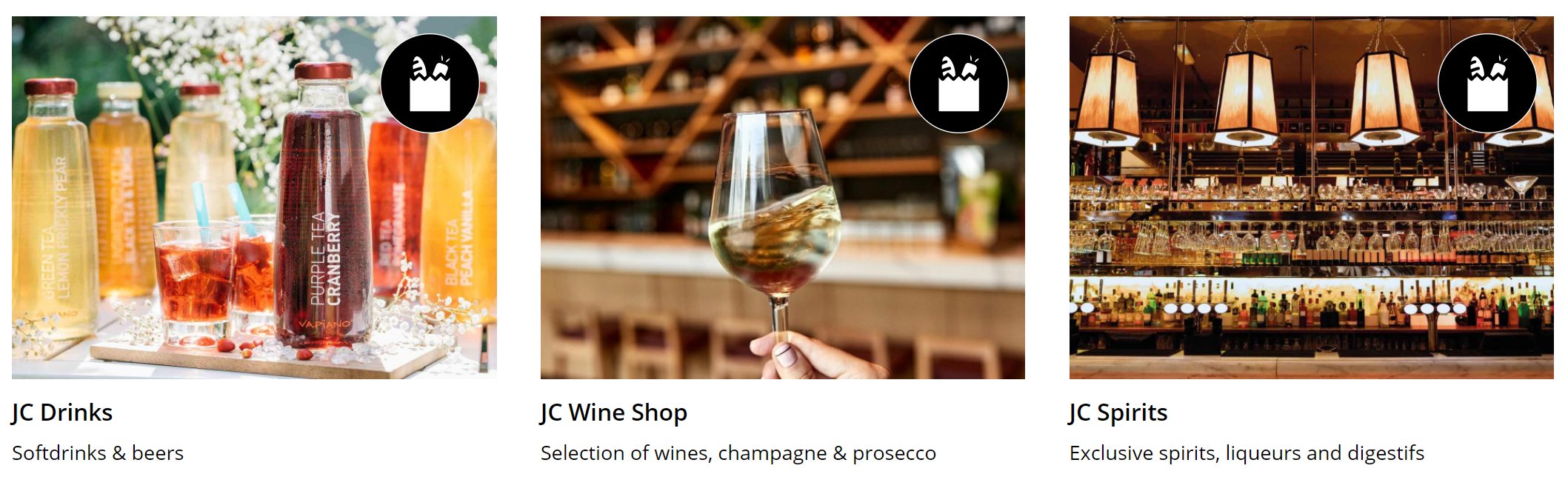Open the JC Spirits title link

[1118, 413]
